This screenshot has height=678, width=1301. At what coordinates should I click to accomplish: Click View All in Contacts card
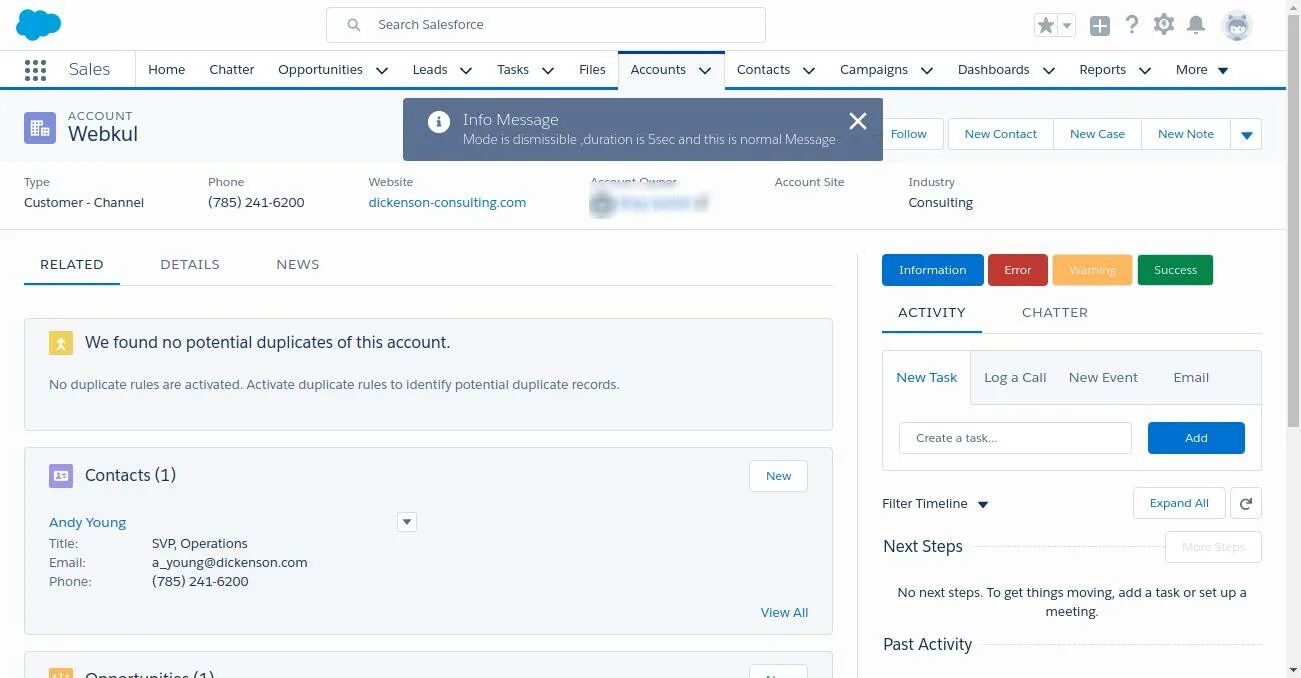[x=784, y=613]
